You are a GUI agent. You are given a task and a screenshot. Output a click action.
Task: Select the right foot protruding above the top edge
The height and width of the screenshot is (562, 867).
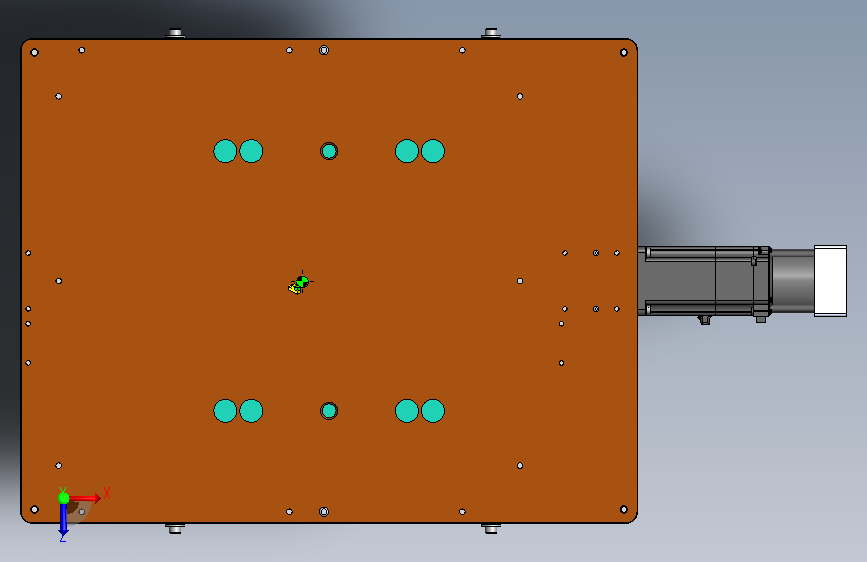pos(491,33)
